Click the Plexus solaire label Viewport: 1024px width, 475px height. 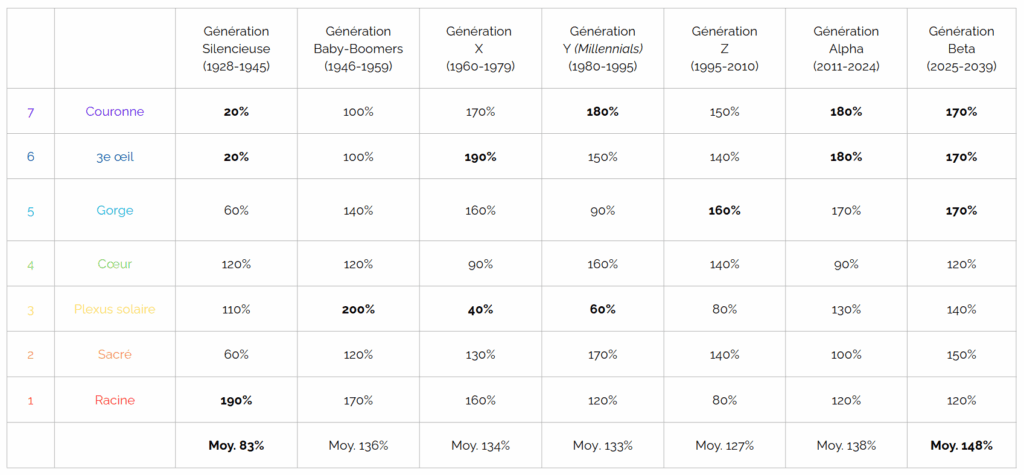pyautogui.click(x=115, y=310)
